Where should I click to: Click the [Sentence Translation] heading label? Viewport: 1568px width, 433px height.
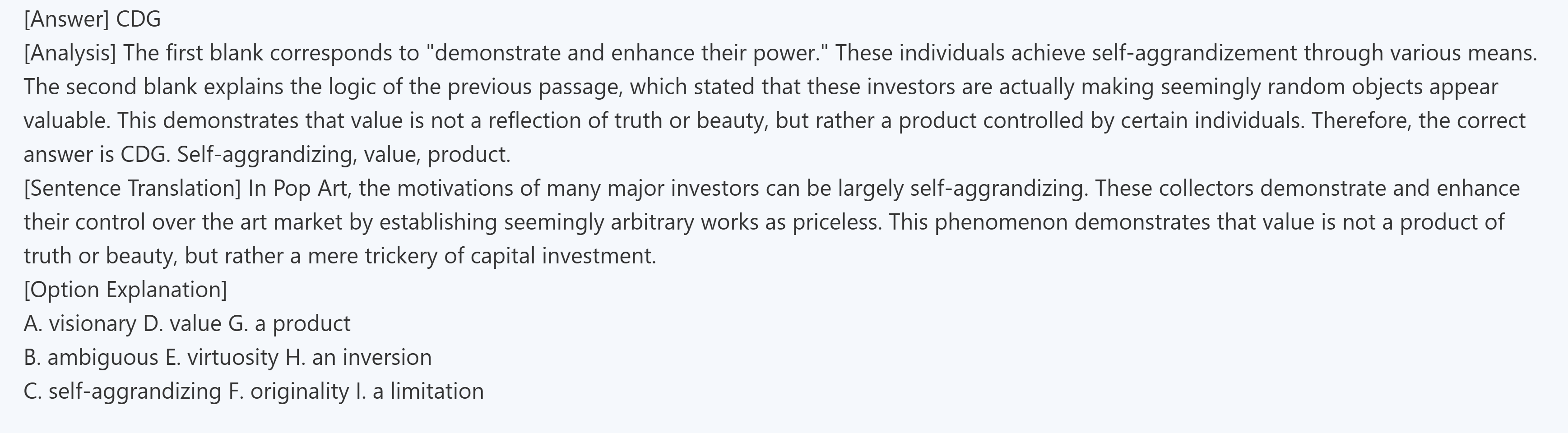pos(132,189)
